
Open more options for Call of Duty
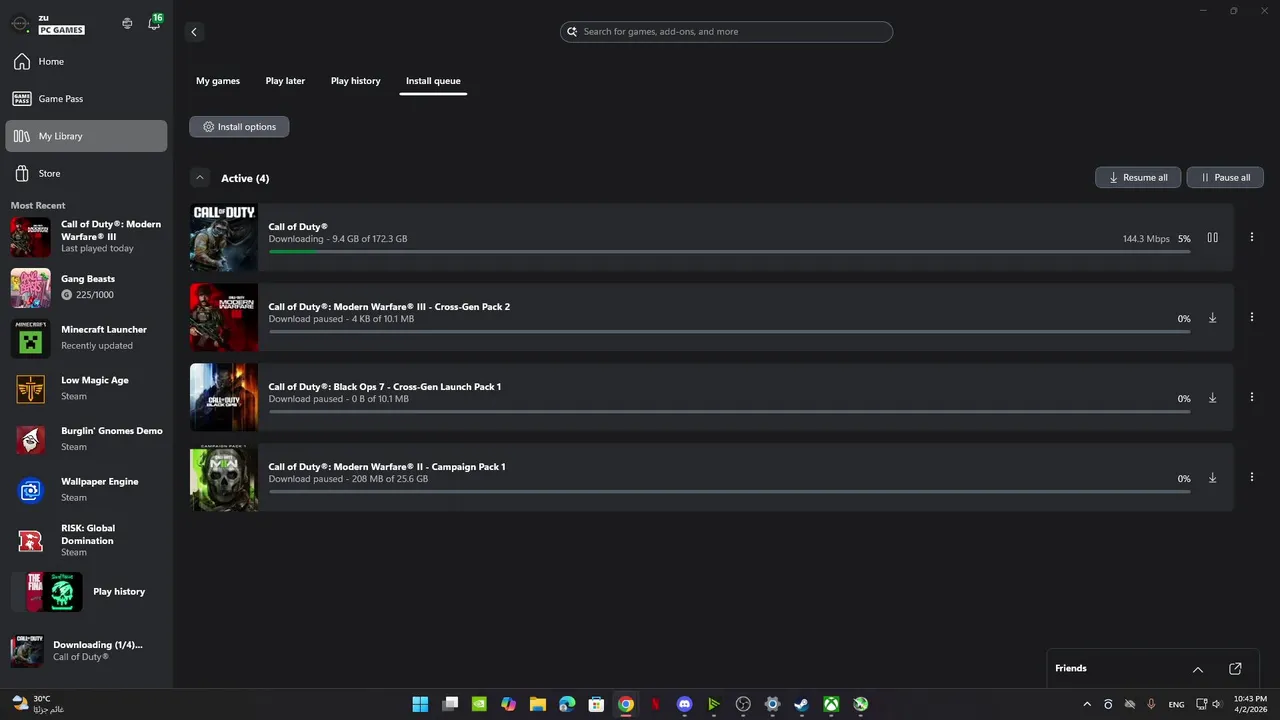[x=1252, y=238]
